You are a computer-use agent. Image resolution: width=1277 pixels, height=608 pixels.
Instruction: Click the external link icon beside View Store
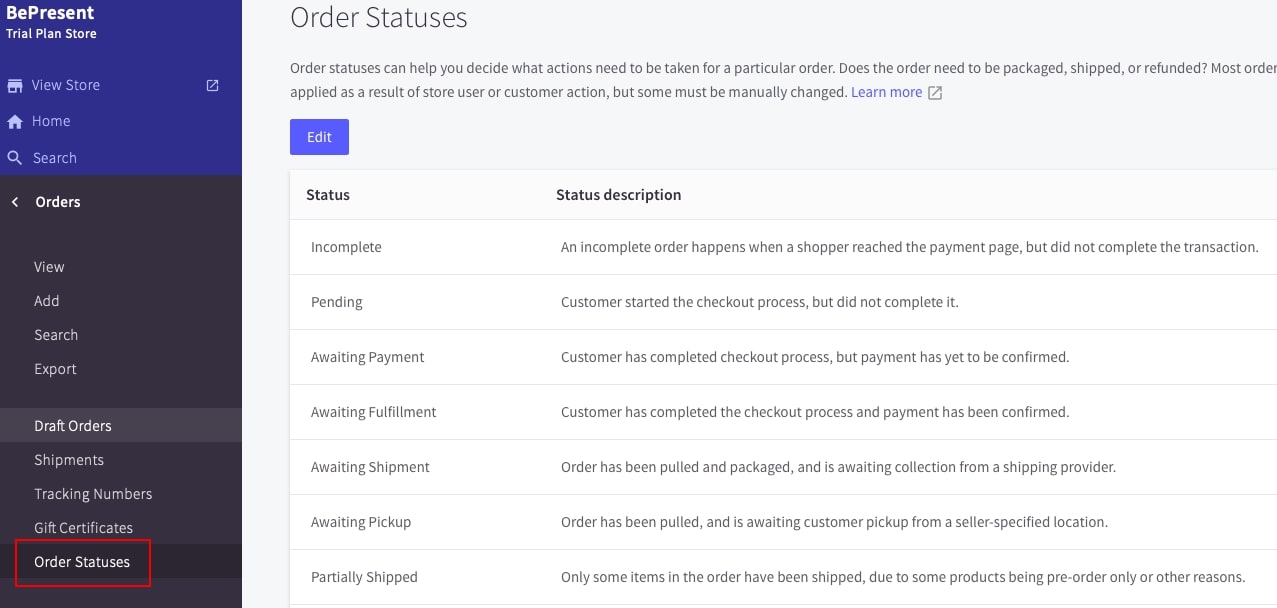(x=212, y=85)
